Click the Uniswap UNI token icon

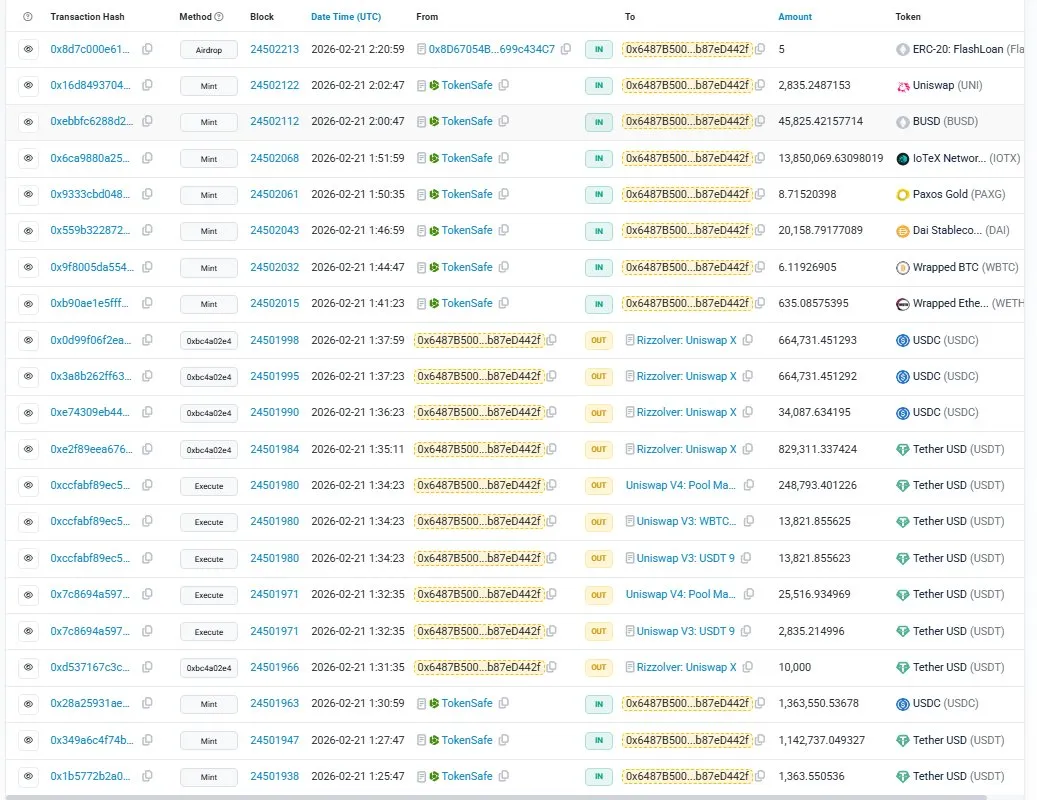point(902,85)
